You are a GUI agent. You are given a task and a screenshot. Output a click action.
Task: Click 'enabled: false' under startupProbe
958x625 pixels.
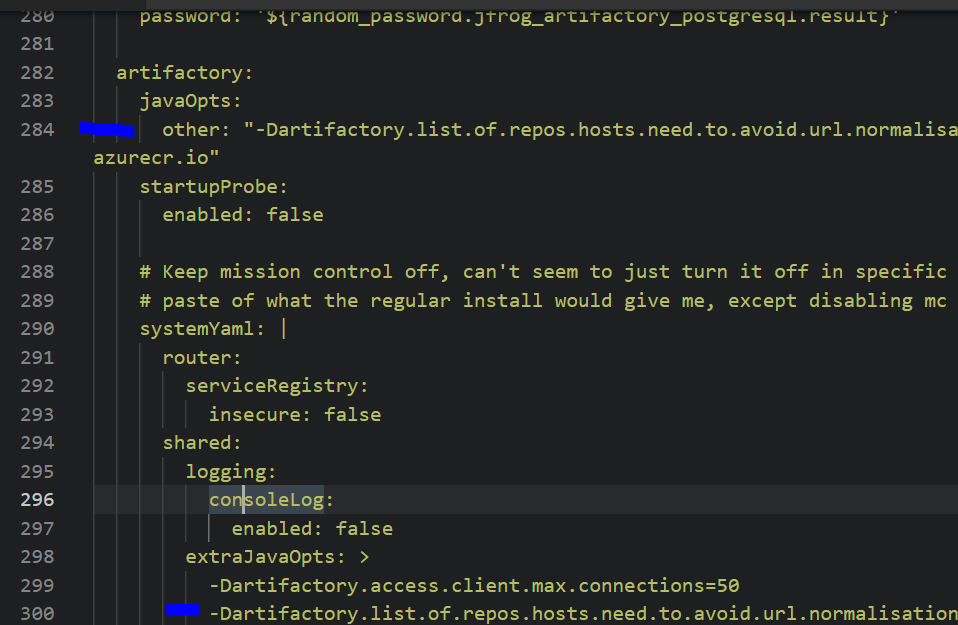tap(243, 215)
